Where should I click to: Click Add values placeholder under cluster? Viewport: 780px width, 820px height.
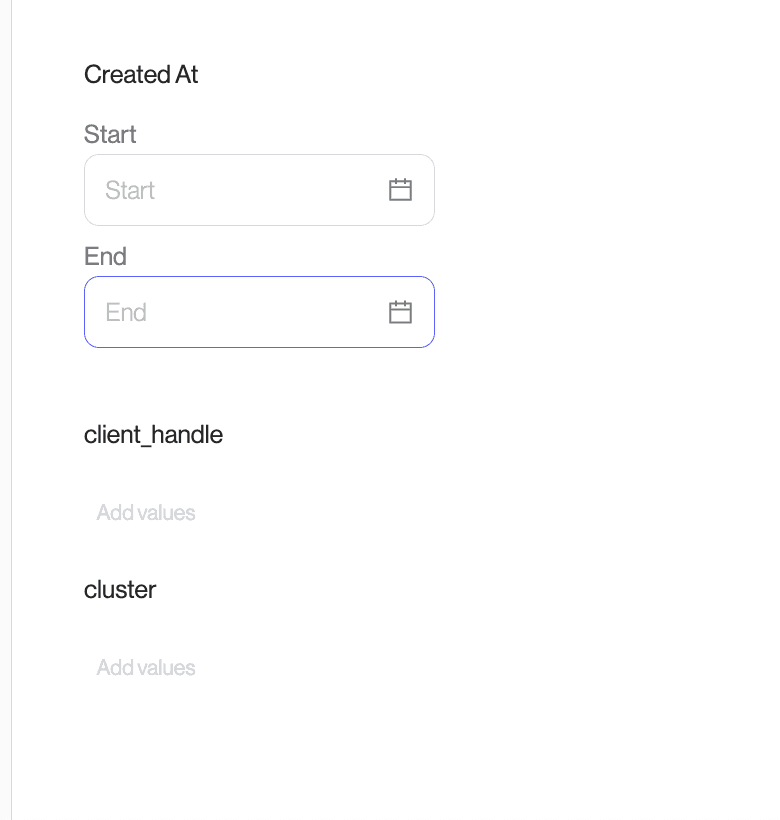point(146,668)
